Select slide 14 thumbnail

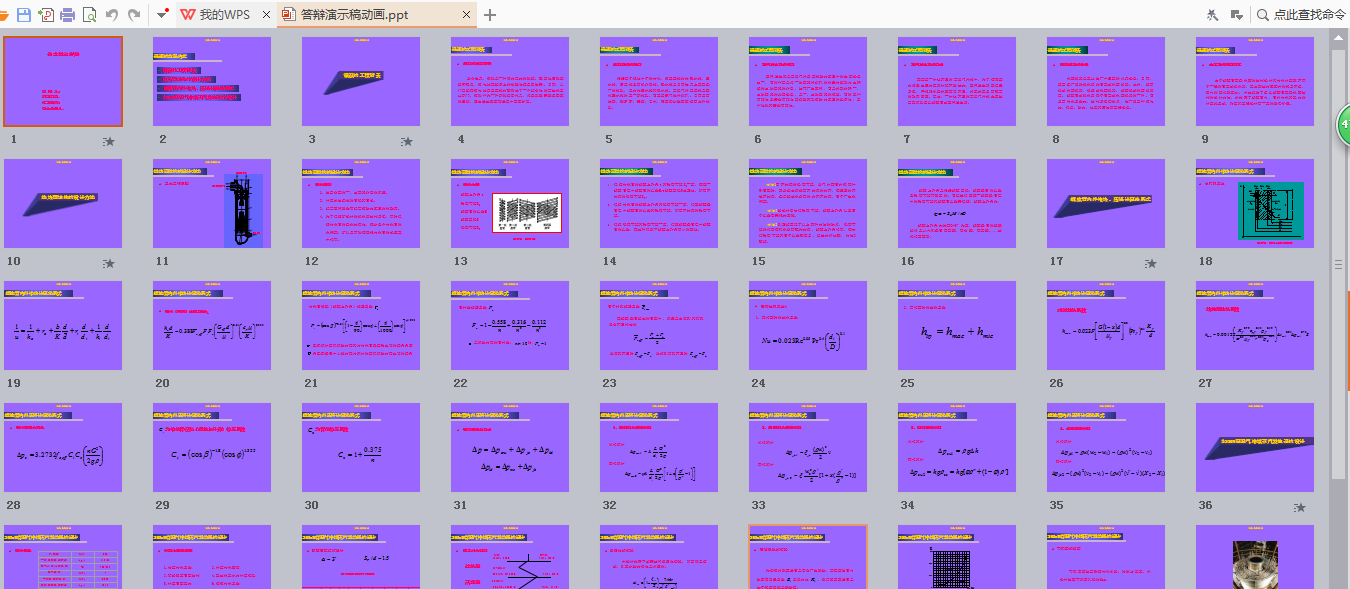tap(659, 204)
